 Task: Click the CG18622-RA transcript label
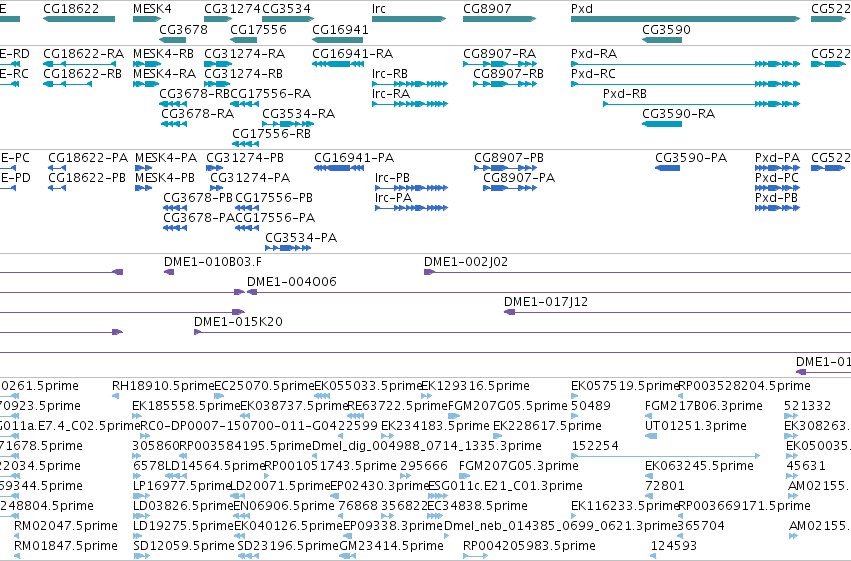pyautogui.click(x=84, y=54)
